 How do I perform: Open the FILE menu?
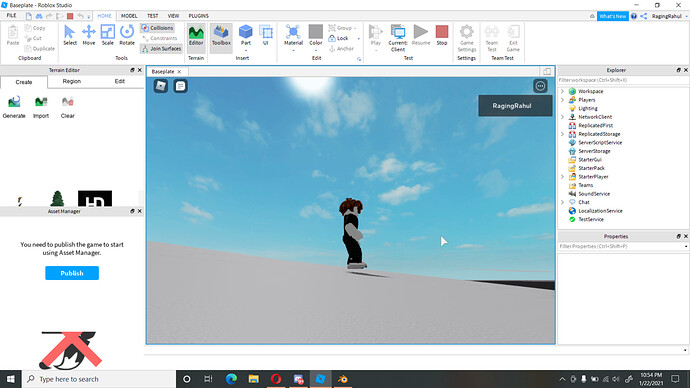click(x=11, y=15)
